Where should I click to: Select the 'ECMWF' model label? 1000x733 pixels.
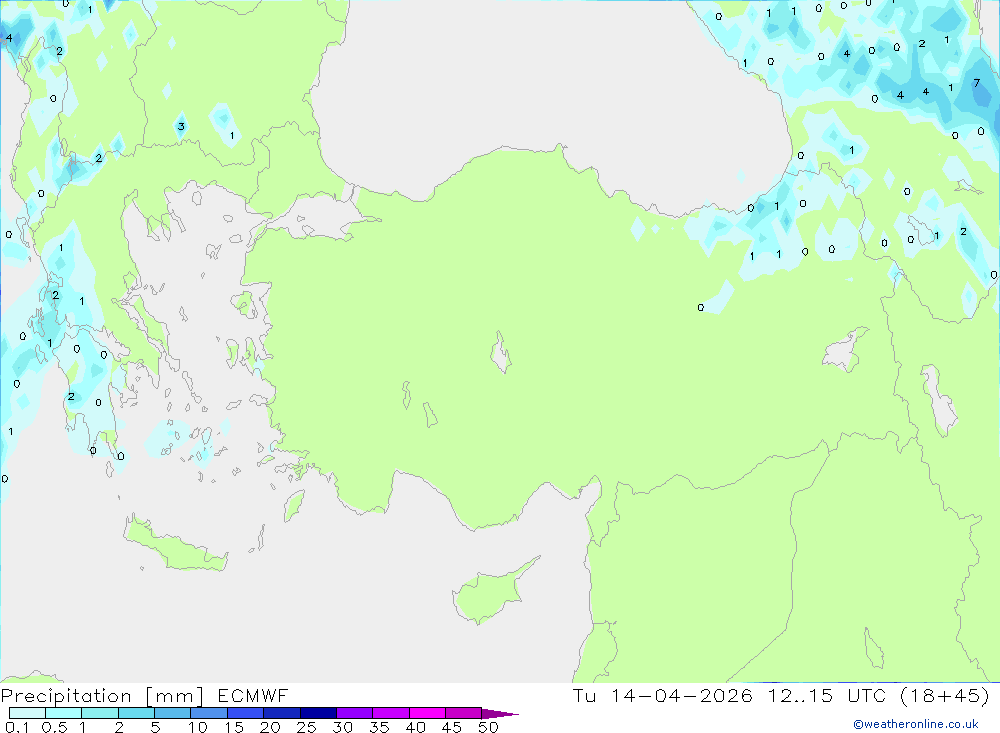(253, 695)
